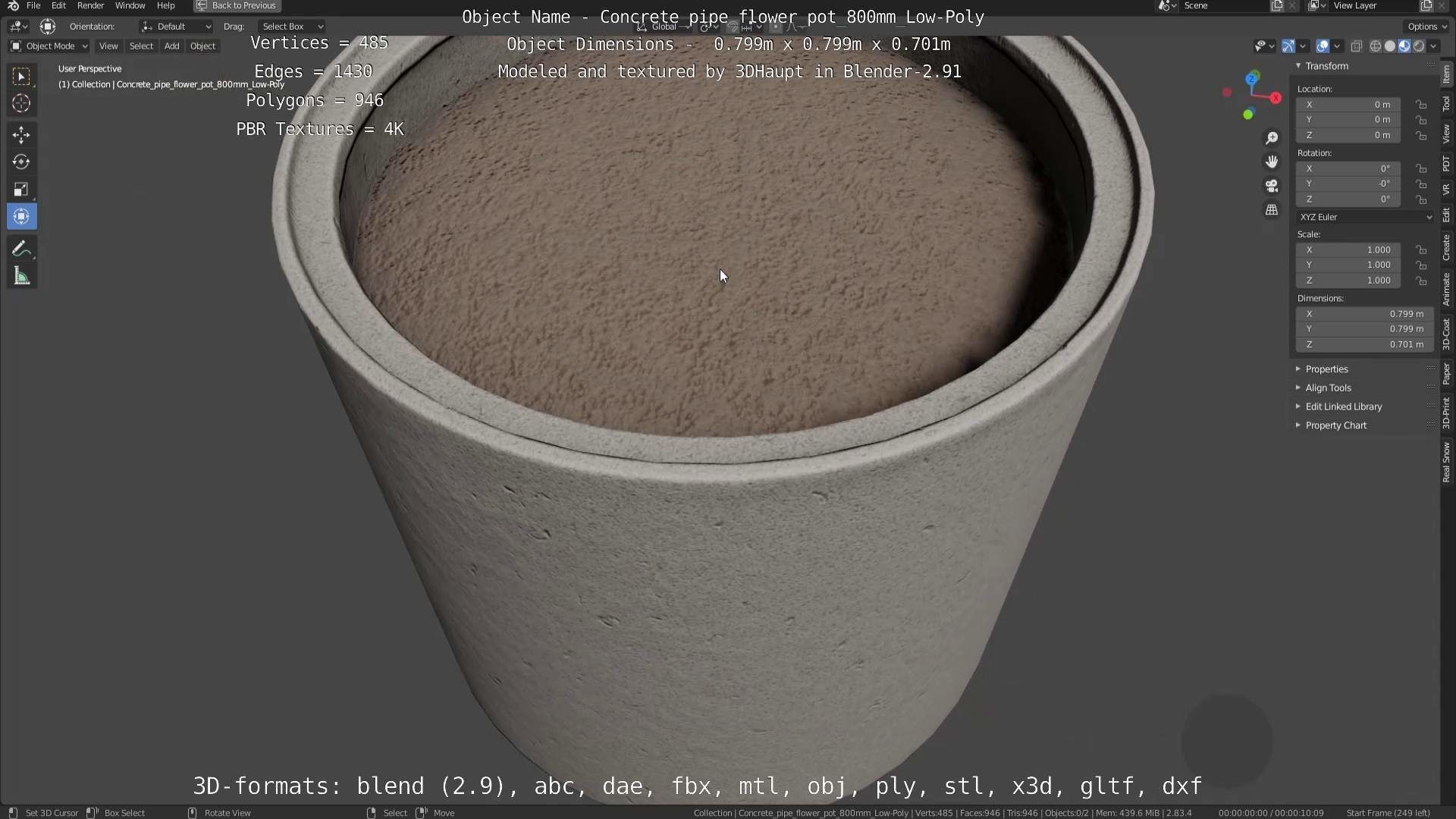Switch perspective/orthographic grid icon
Image resolution: width=1456 pixels, height=819 pixels.
[x=1272, y=210]
